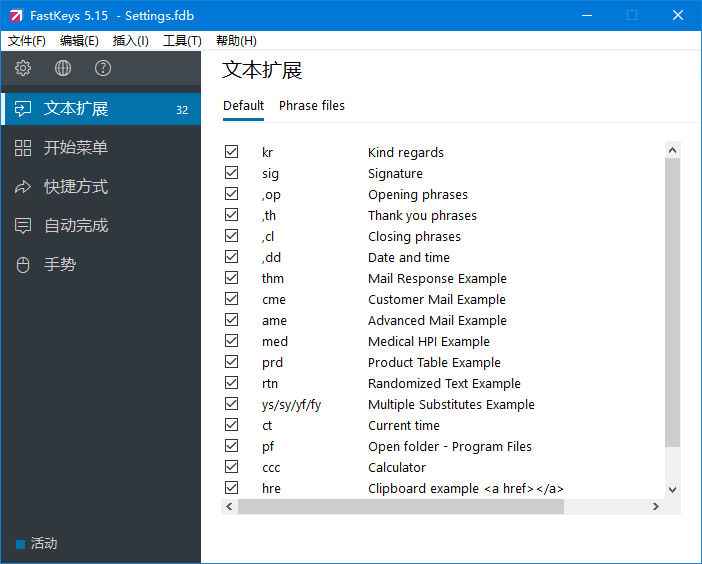Image resolution: width=702 pixels, height=564 pixels.
Task: Click the 32 count badge
Action: click(182, 110)
